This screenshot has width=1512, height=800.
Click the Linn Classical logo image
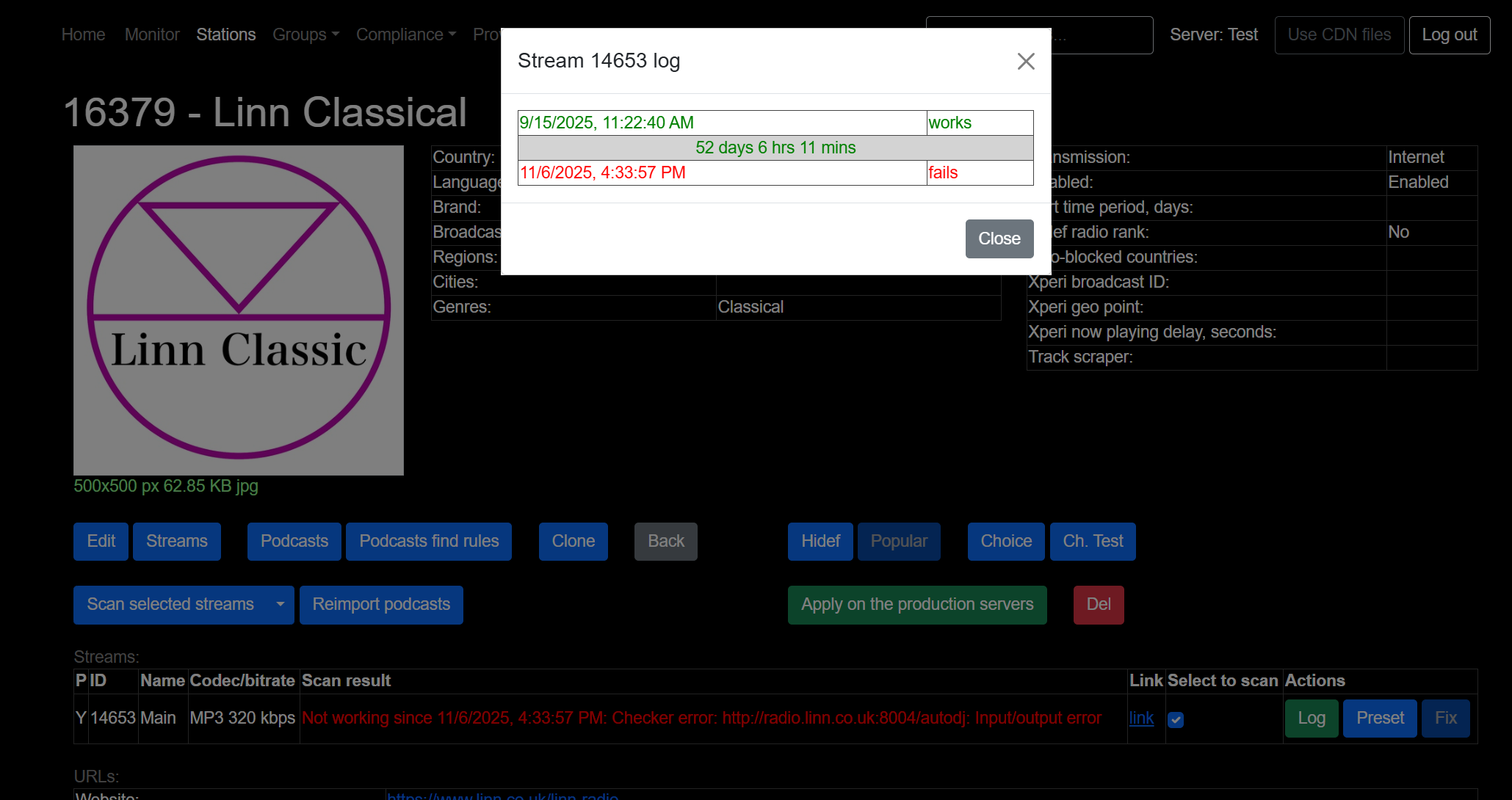tap(239, 310)
